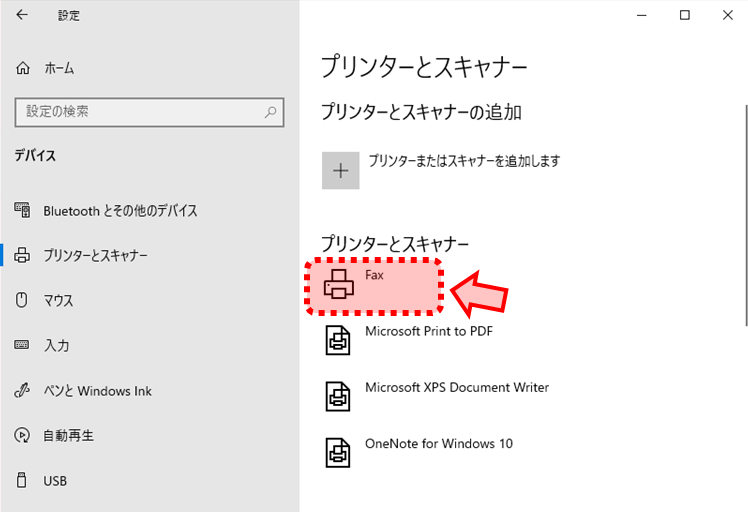Click the plus icon to add printer
748x512 pixels.
pyautogui.click(x=340, y=171)
